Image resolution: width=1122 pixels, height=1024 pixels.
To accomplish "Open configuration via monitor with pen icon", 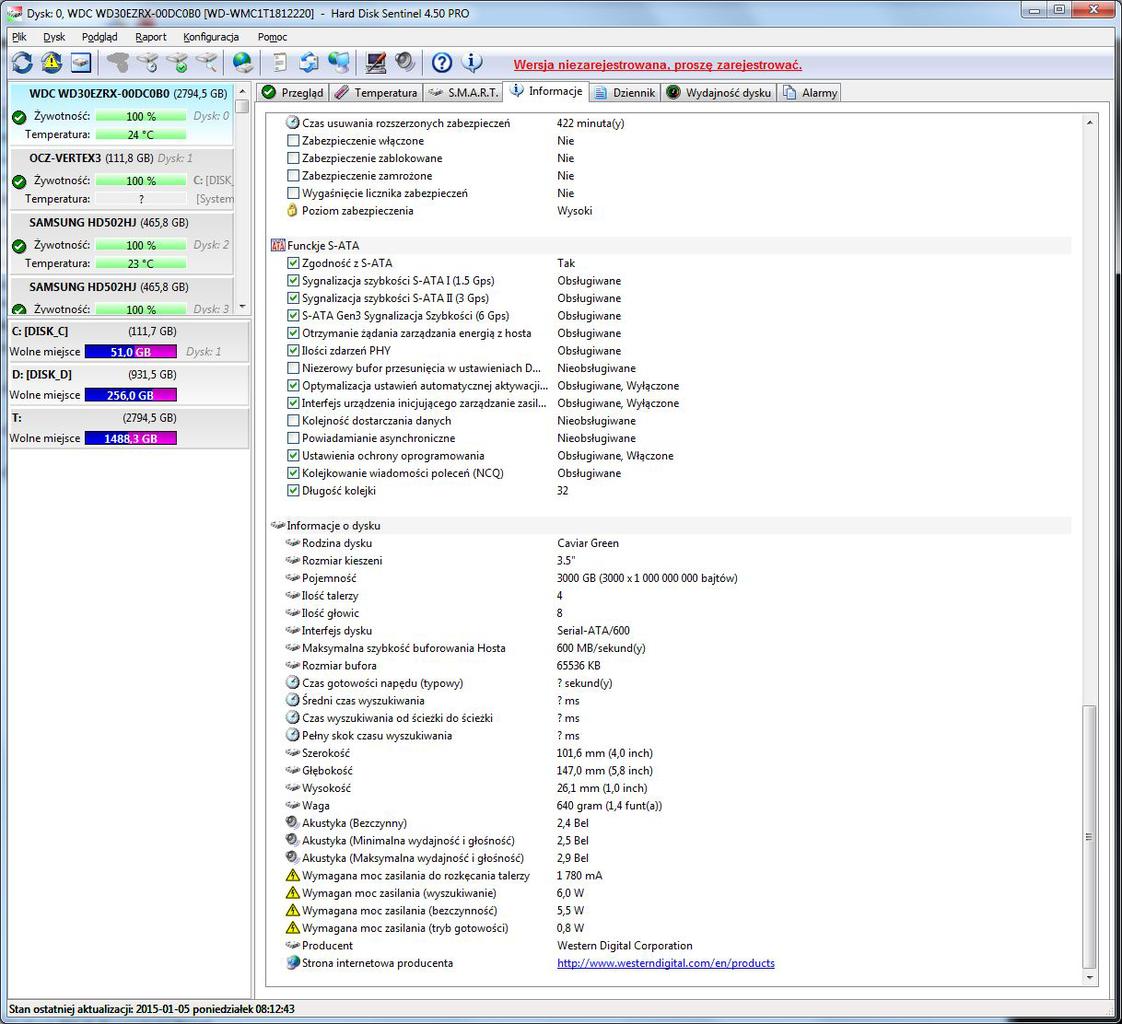I will 375,63.
